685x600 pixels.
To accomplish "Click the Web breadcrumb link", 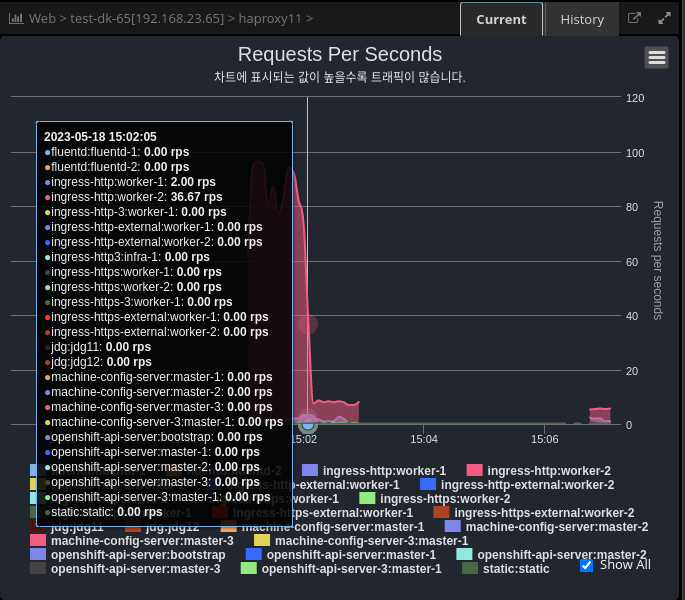I will pos(42,19).
